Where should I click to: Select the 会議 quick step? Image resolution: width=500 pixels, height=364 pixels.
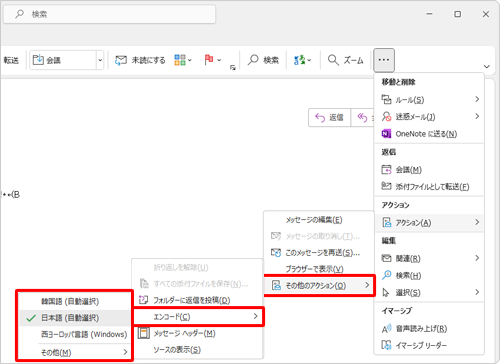(x=63, y=60)
